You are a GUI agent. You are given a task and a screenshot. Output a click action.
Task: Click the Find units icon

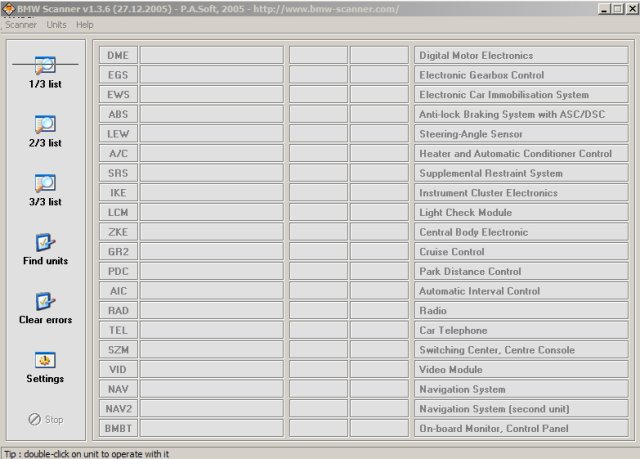click(45, 242)
